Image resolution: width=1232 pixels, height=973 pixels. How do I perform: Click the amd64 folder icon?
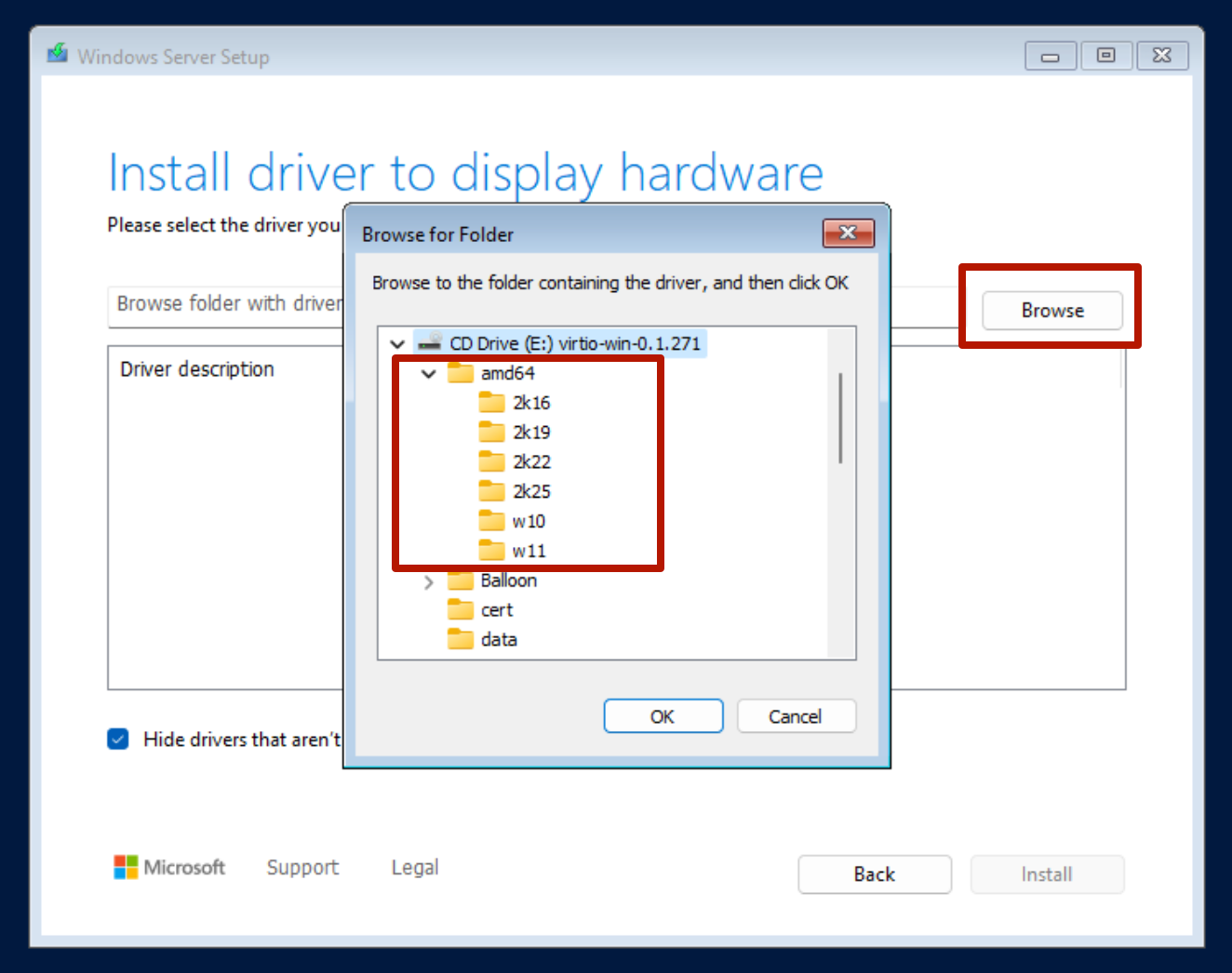click(x=460, y=373)
